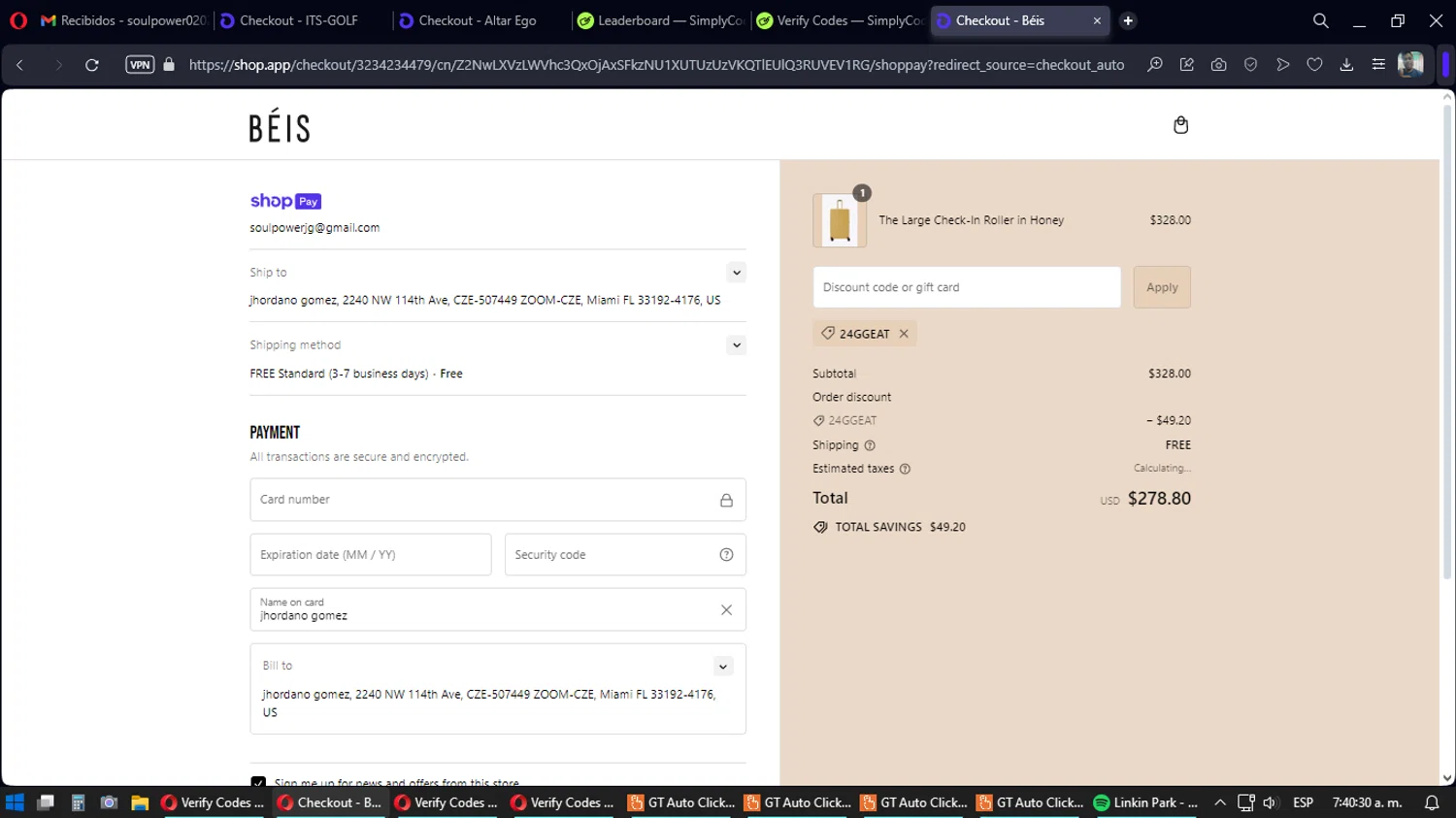Click the find-in-page magnifier in address bar
Image resolution: width=1456 pixels, height=818 pixels.
[x=1154, y=65]
